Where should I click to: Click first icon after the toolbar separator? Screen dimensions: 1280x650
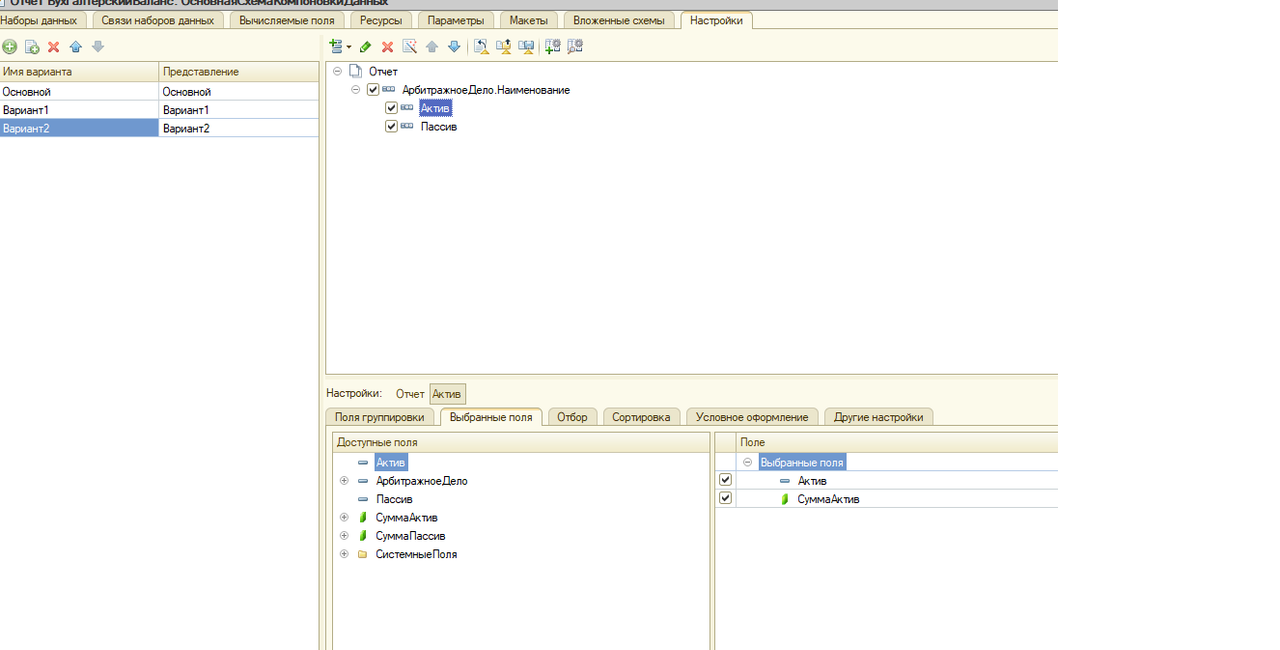coord(481,46)
